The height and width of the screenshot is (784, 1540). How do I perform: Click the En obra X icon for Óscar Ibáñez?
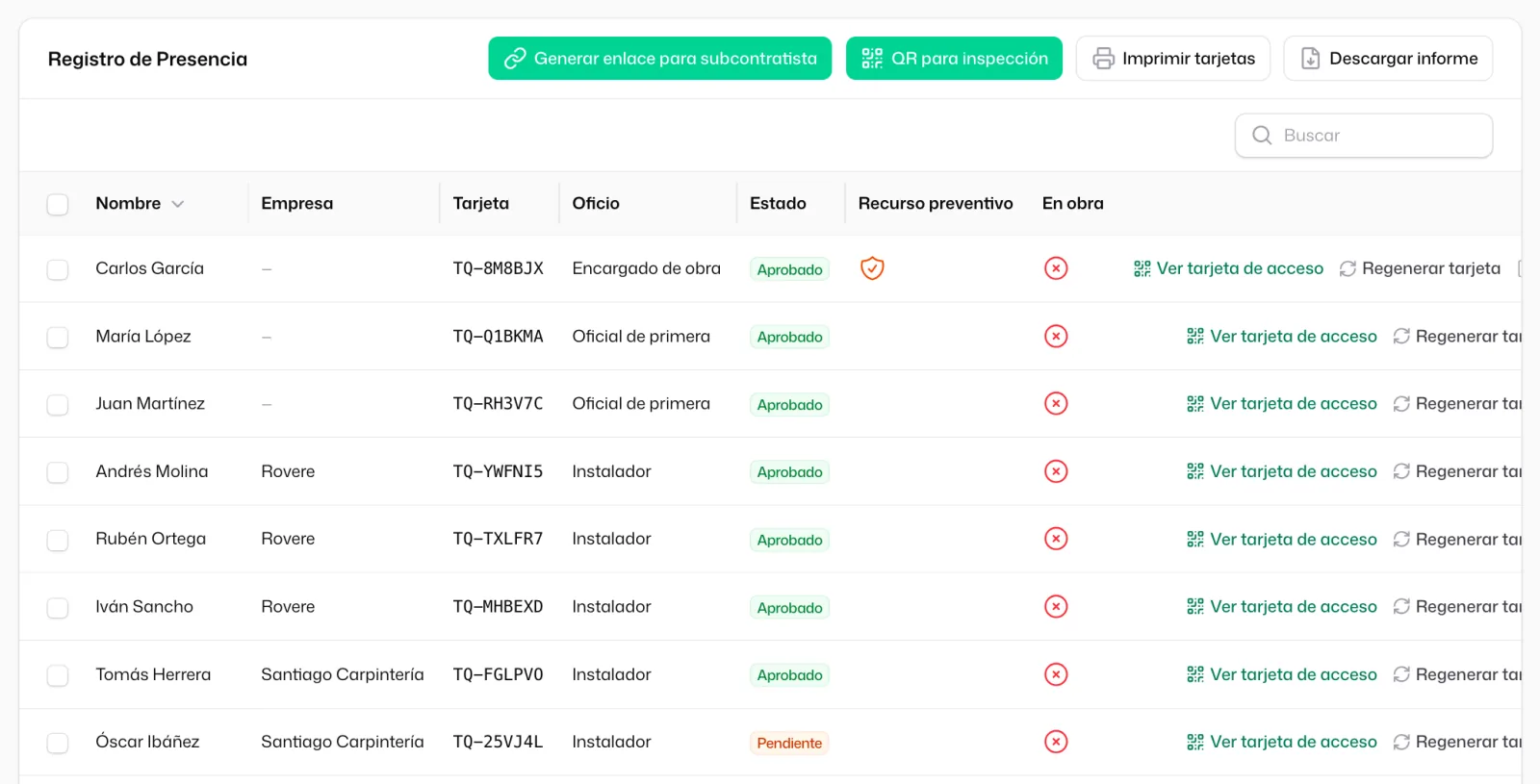(1056, 742)
